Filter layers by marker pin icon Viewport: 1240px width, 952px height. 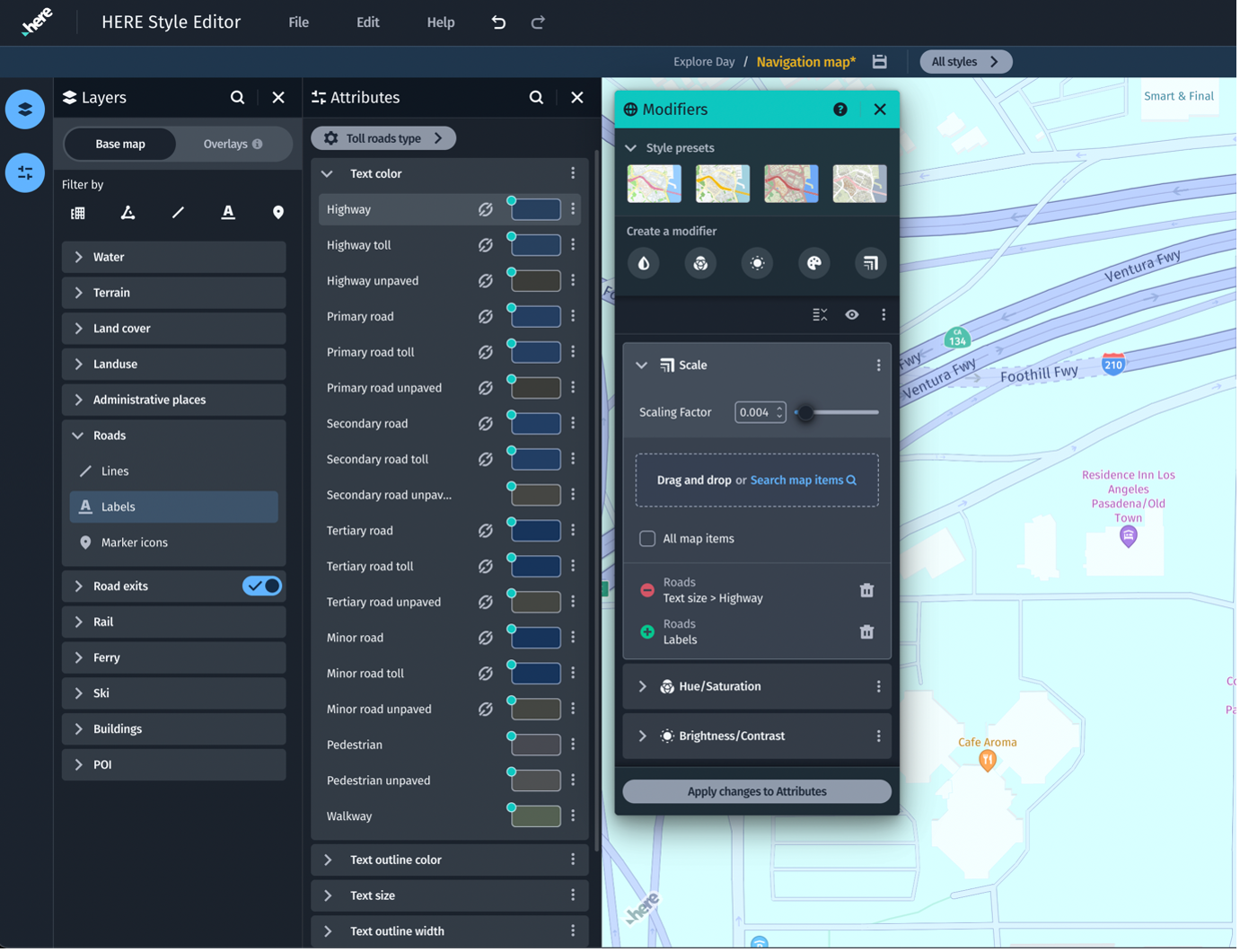[277, 213]
